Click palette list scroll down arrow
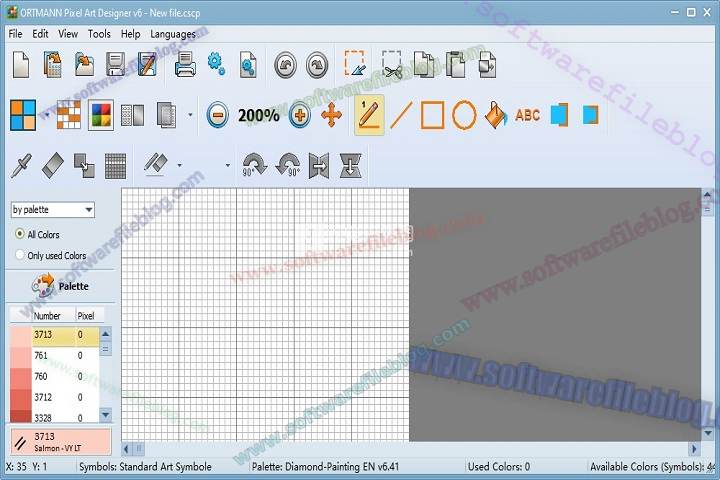The width and height of the screenshot is (720, 480). click(x=106, y=414)
